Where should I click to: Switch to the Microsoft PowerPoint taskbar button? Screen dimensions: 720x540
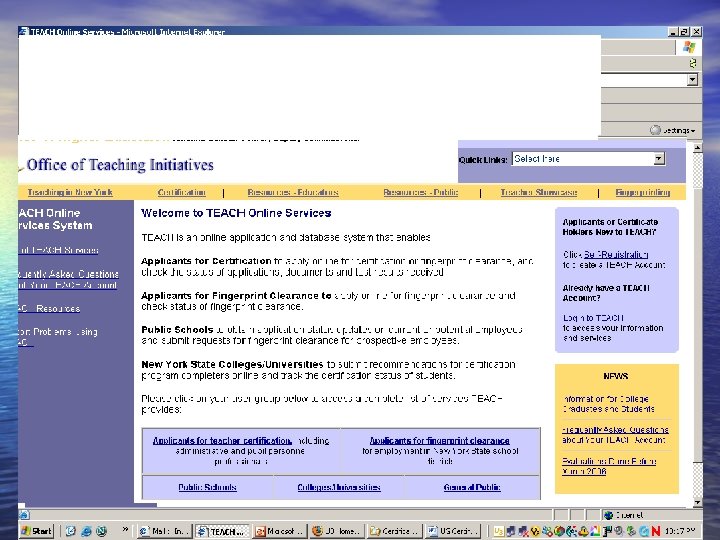pos(280,531)
